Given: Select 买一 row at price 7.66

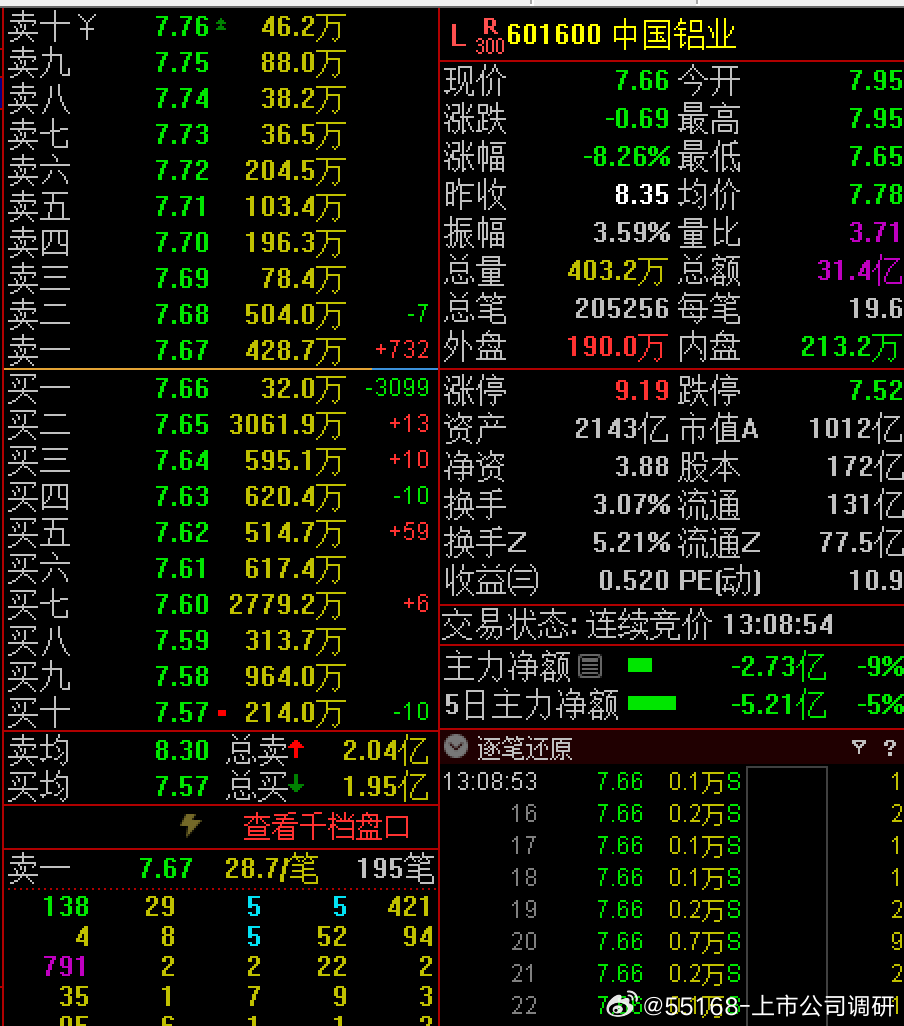Looking at the screenshot, I should (220, 389).
